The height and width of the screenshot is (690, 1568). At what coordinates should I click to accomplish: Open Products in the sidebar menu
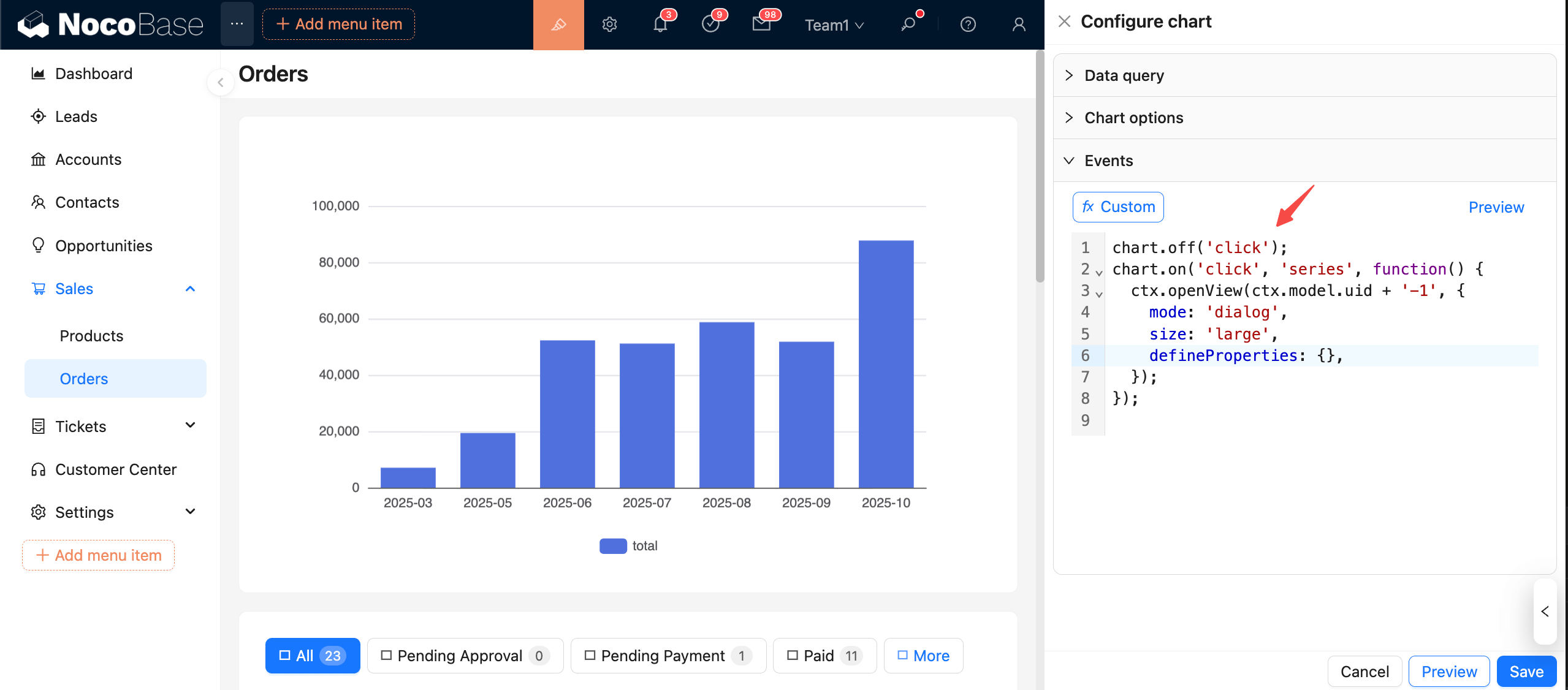click(x=91, y=336)
